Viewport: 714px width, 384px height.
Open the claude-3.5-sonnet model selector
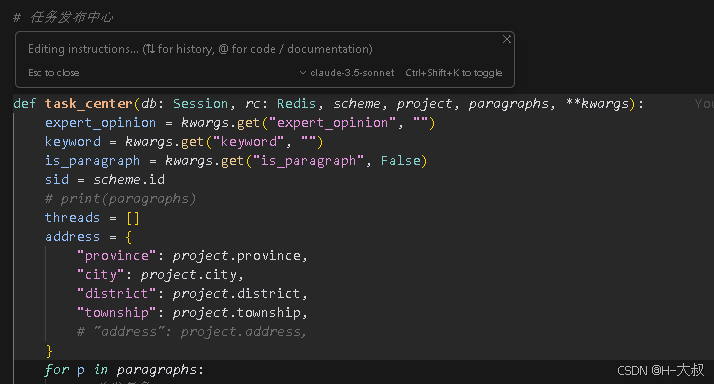pyautogui.click(x=347, y=73)
